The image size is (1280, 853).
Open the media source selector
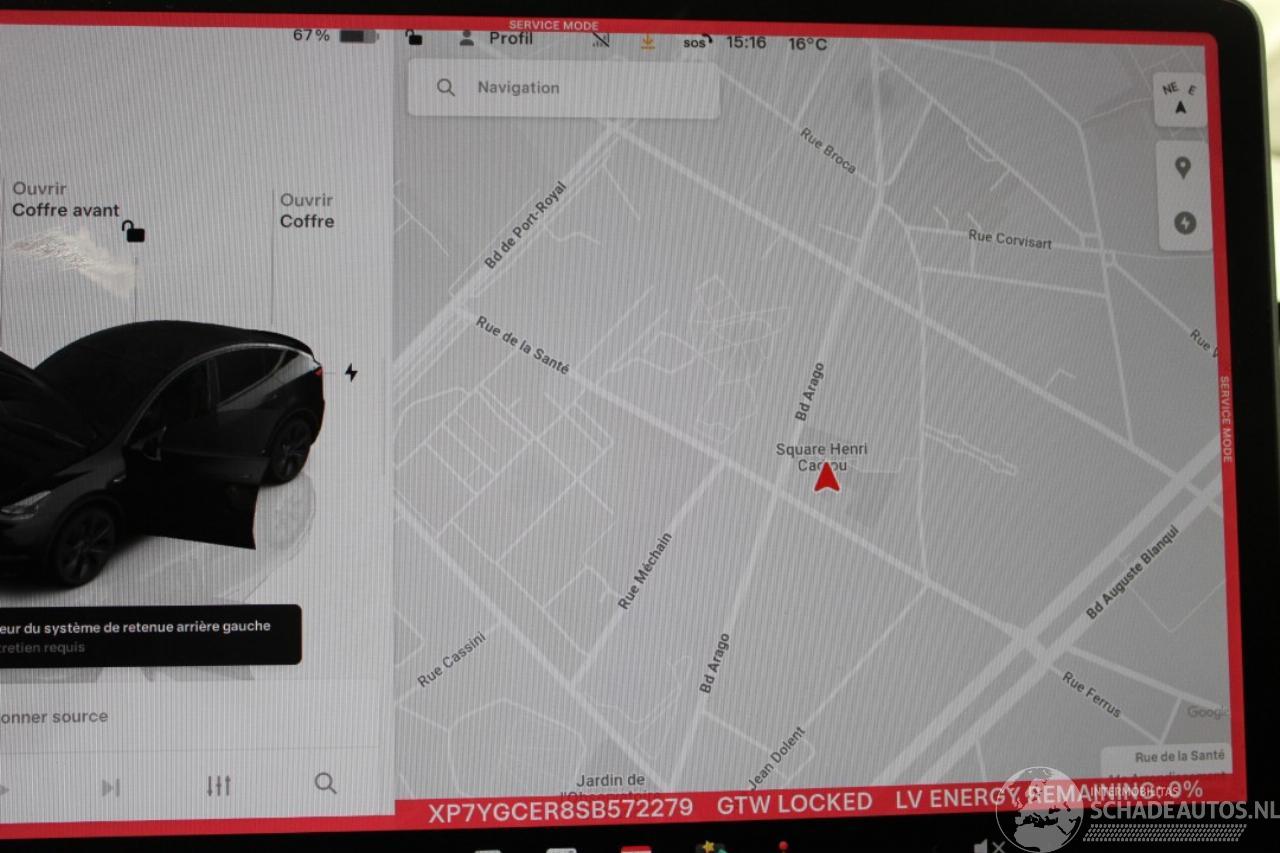coord(55,717)
